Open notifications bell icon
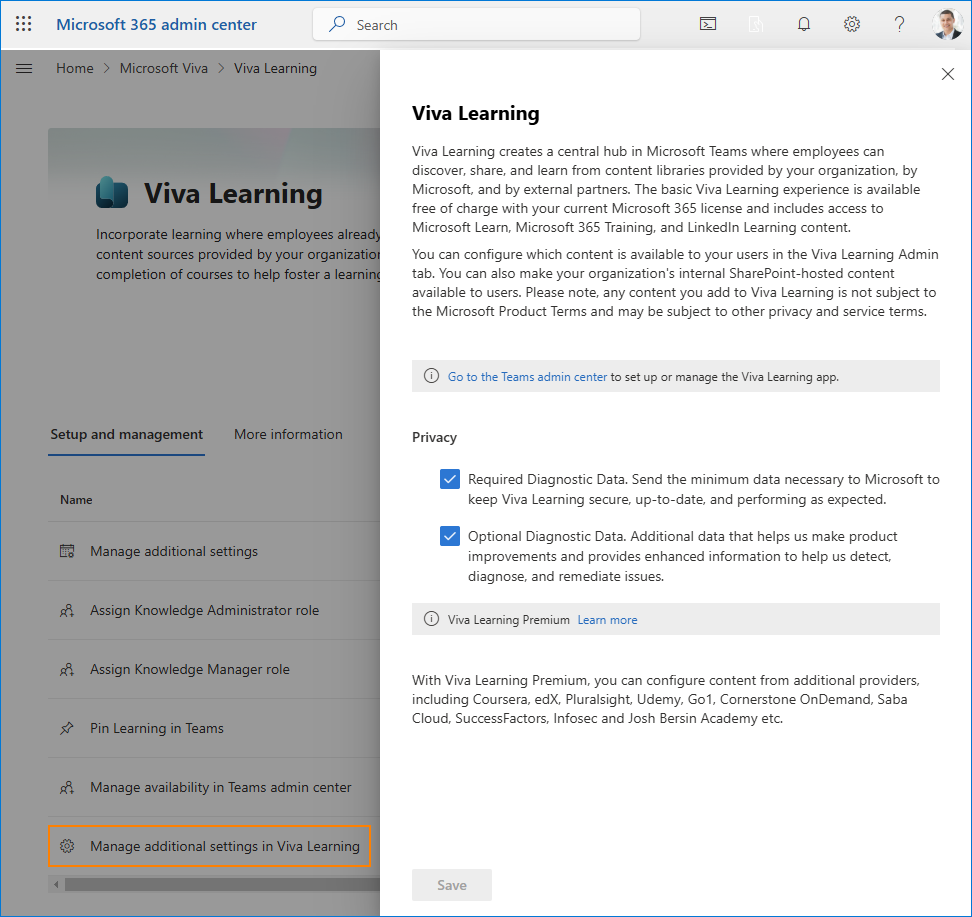The width and height of the screenshot is (972, 917). (x=804, y=24)
